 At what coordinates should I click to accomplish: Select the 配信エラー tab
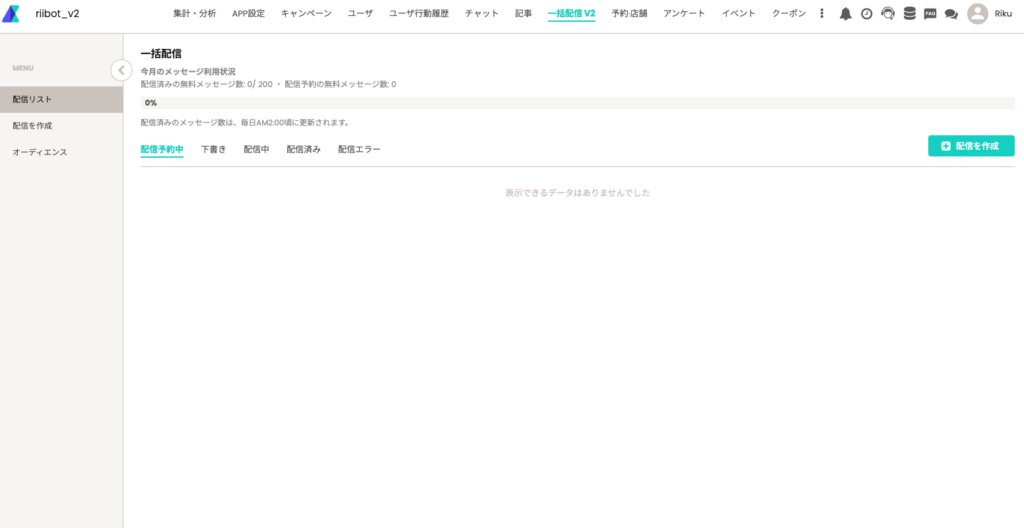(359, 149)
